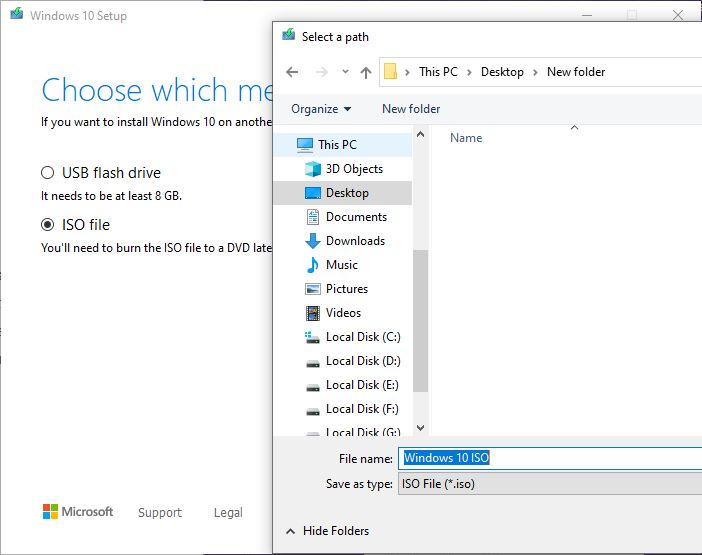
Task: Select 3D Objects folder icon
Action: point(312,169)
